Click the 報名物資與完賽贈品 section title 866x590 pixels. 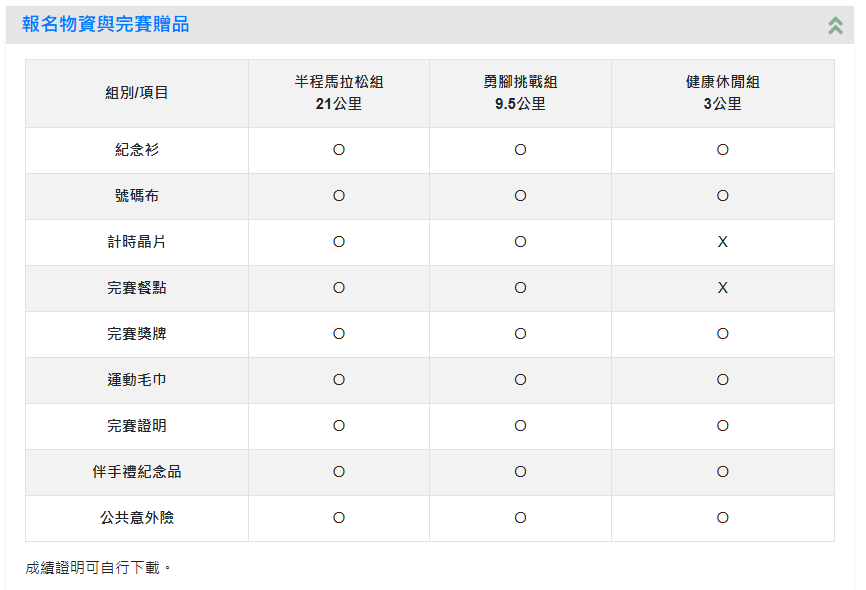pos(105,24)
